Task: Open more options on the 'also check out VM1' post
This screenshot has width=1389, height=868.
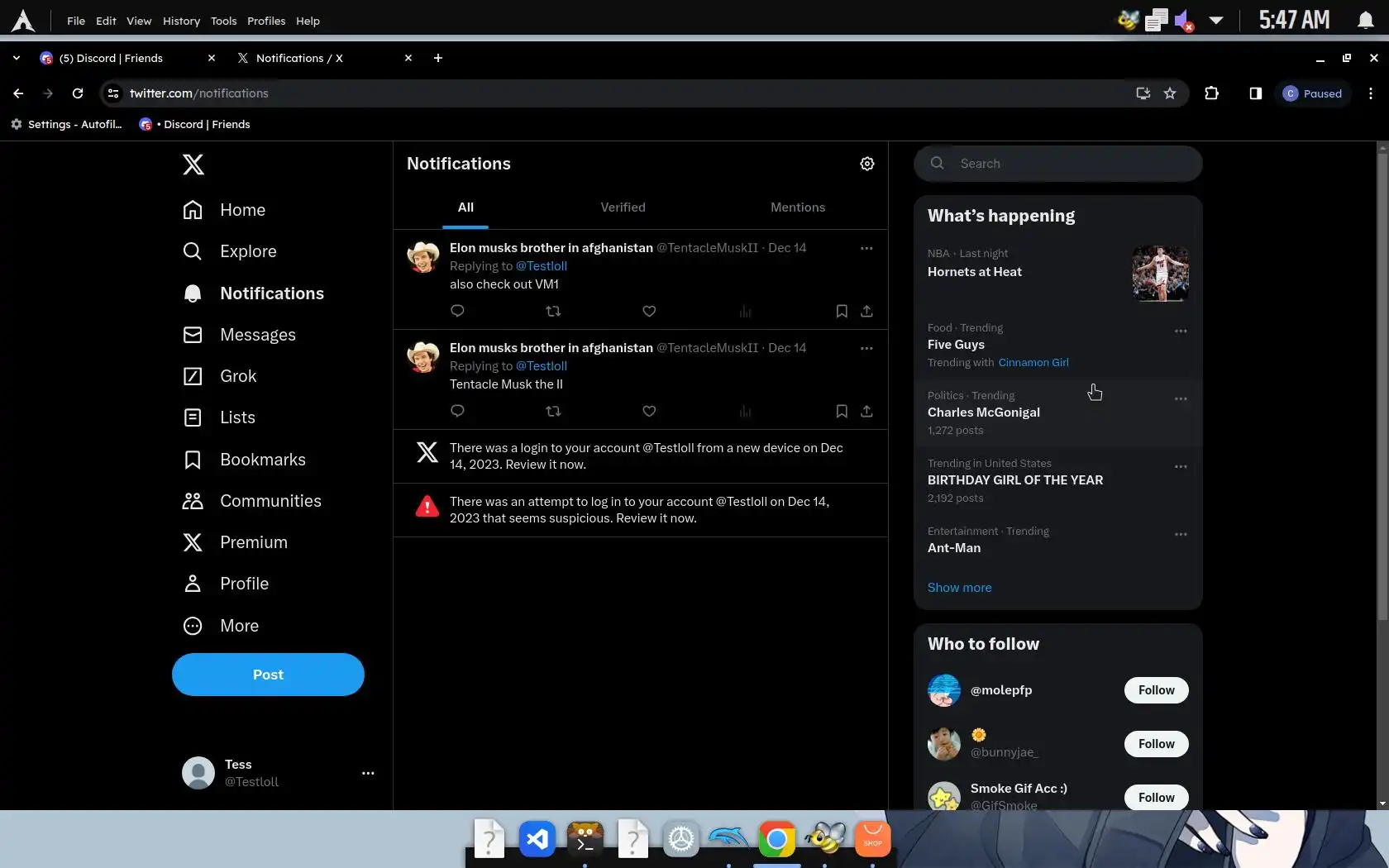Action: coord(866,248)
